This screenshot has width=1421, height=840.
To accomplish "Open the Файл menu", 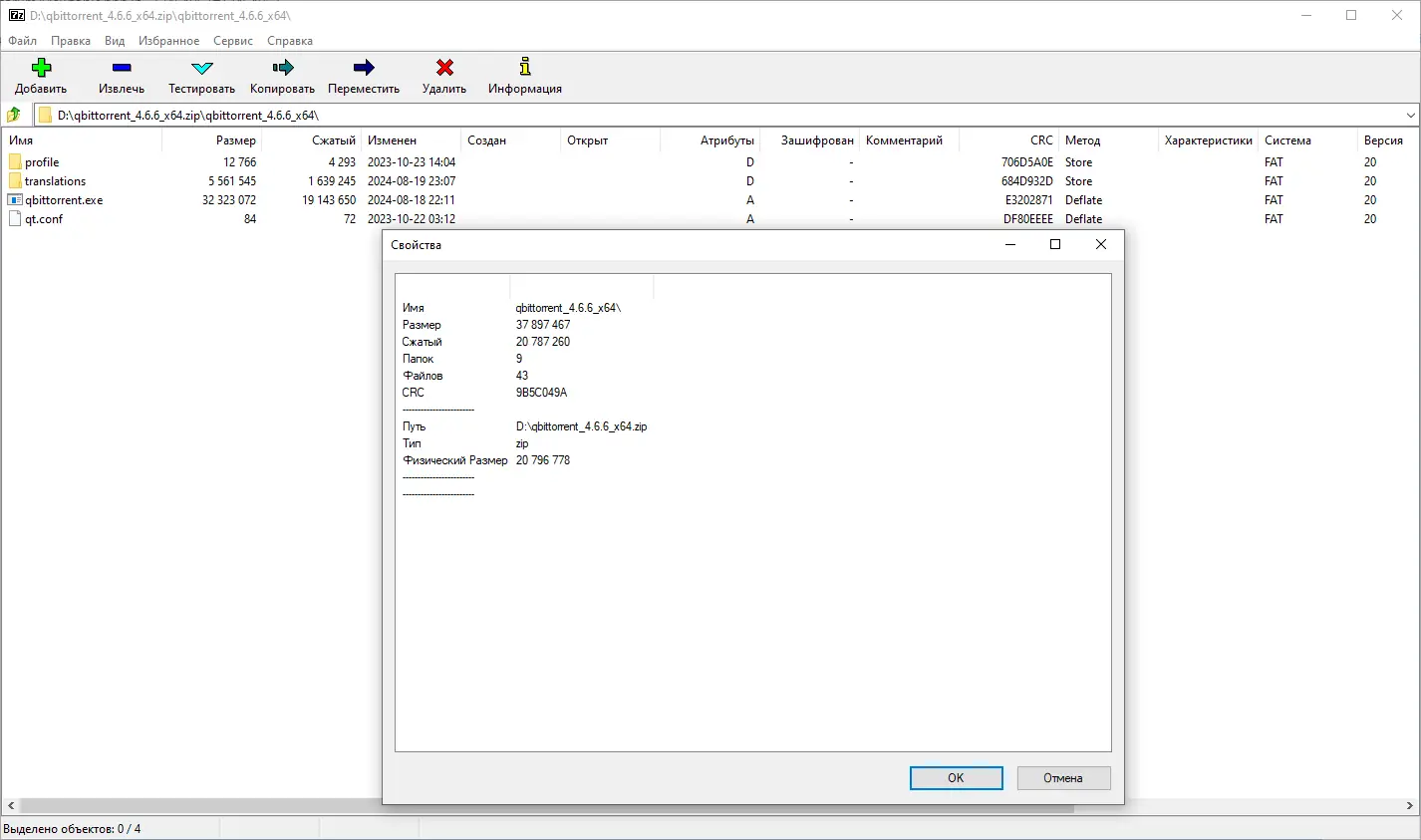I will (21, 41).
